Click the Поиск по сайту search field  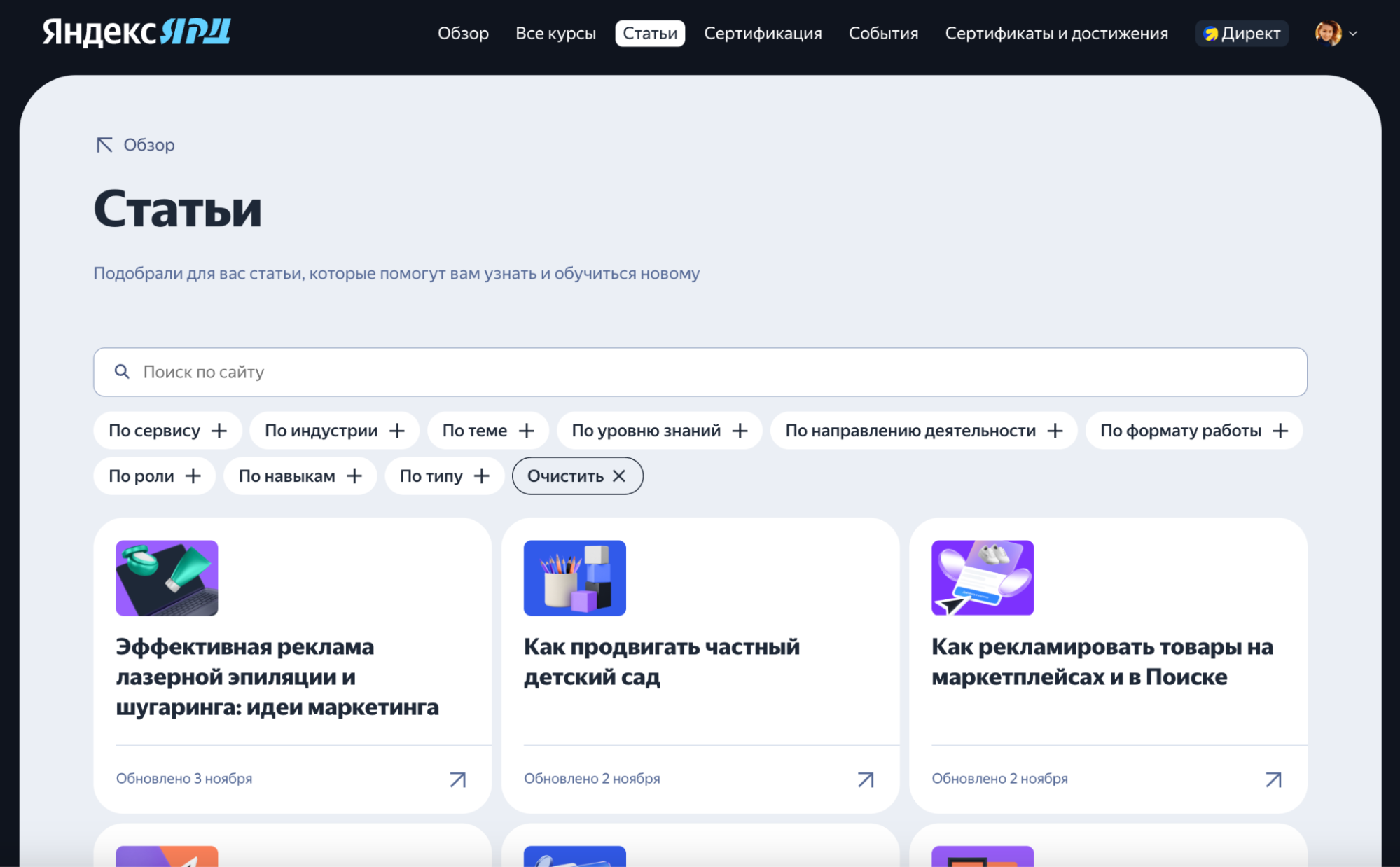[x=420, y=372]
